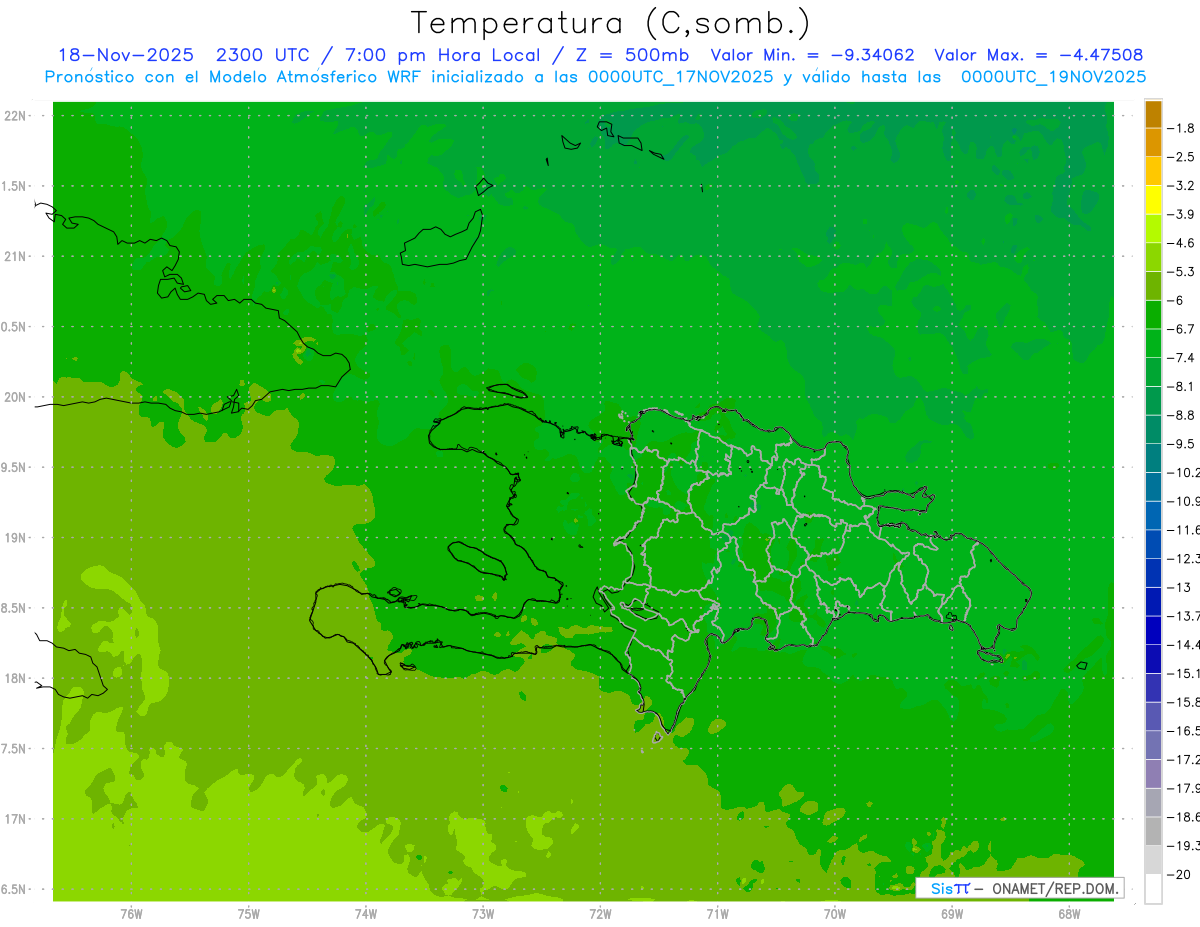Viewport: 1200px width, 927px height.
Task: Click the '18N' latitude label
Action: coord(14,678)
